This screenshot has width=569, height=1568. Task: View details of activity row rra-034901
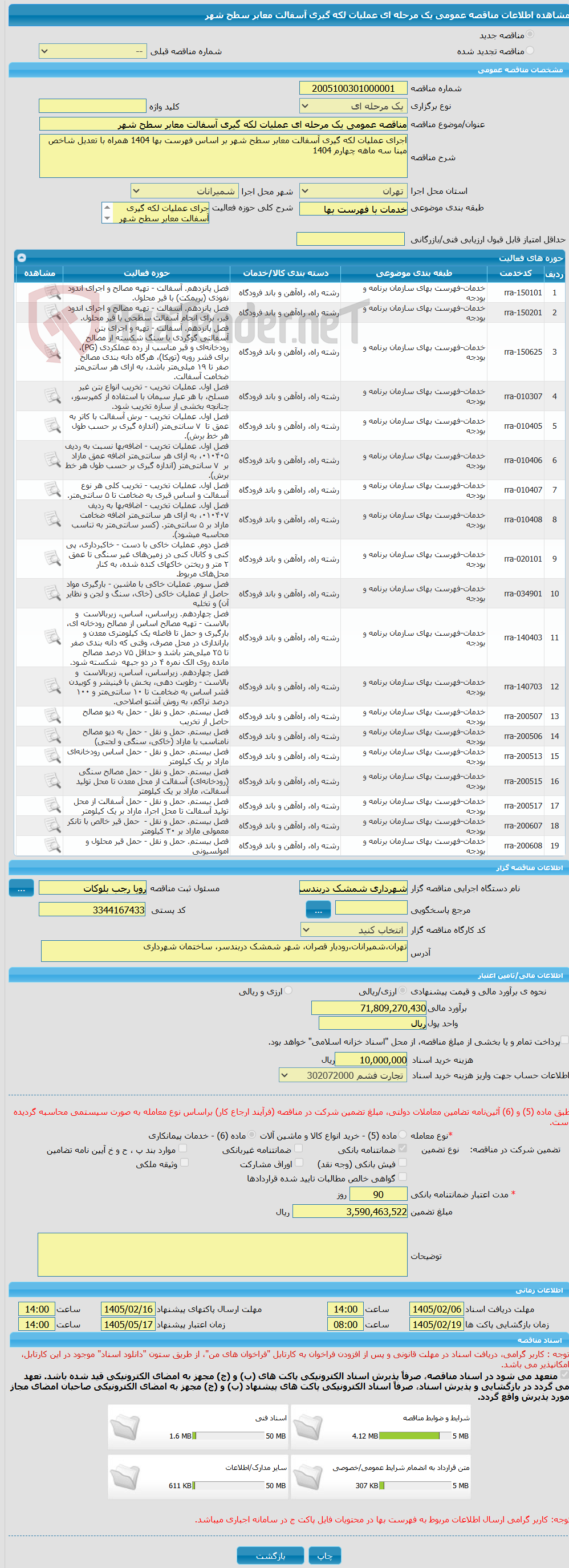[52, 594]
